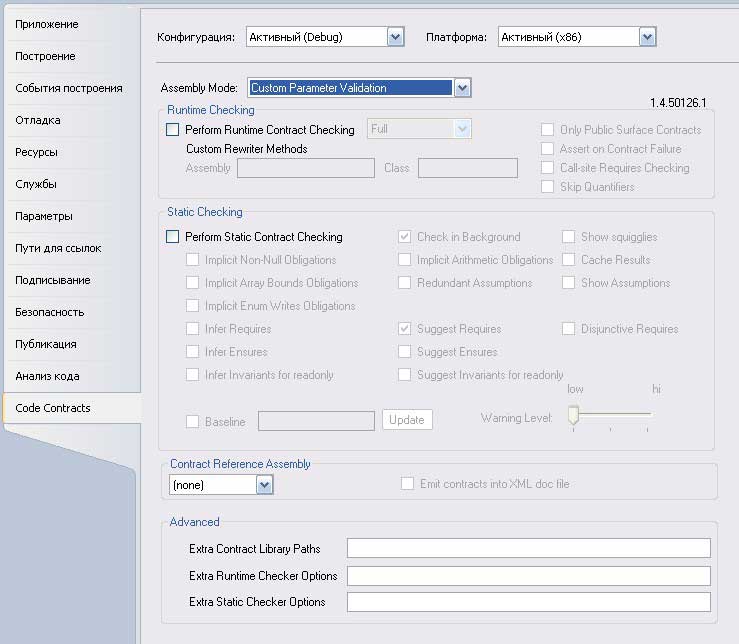This screenshot has width=739, height=644.
Task: Check Infer Invariants for readonly
Action: pyautogui.click(x=192, y=375)
